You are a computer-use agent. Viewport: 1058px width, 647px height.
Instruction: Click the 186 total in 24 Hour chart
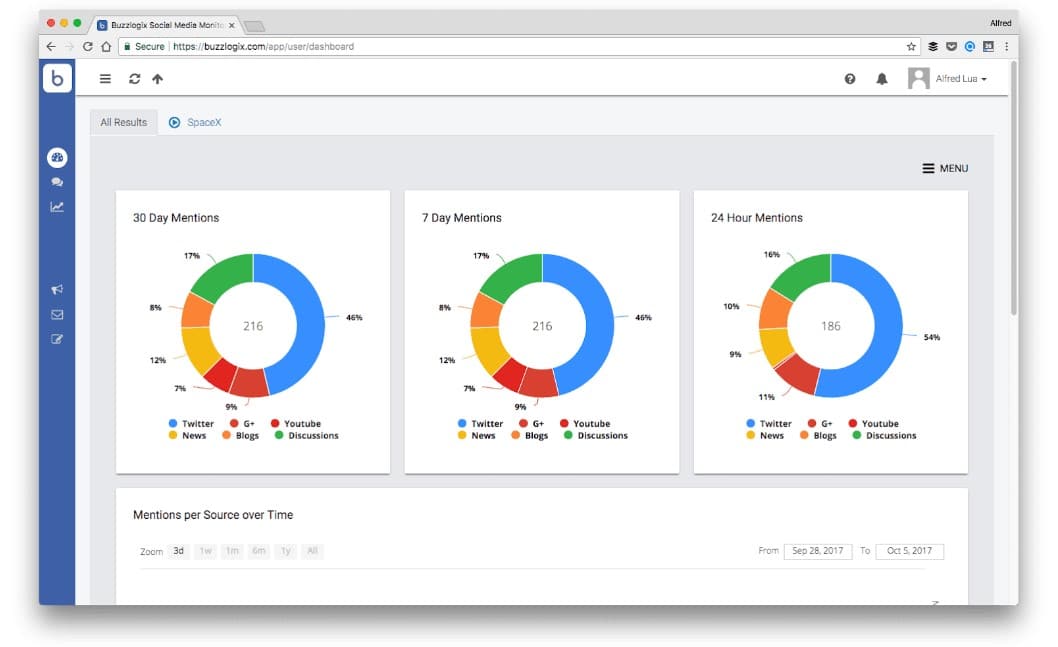[x=831, y=326]
